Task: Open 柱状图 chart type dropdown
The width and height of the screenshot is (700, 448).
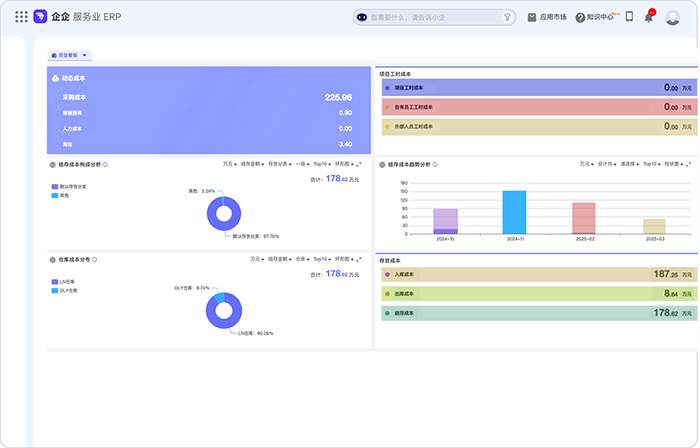Action: [x=675, y=164]
